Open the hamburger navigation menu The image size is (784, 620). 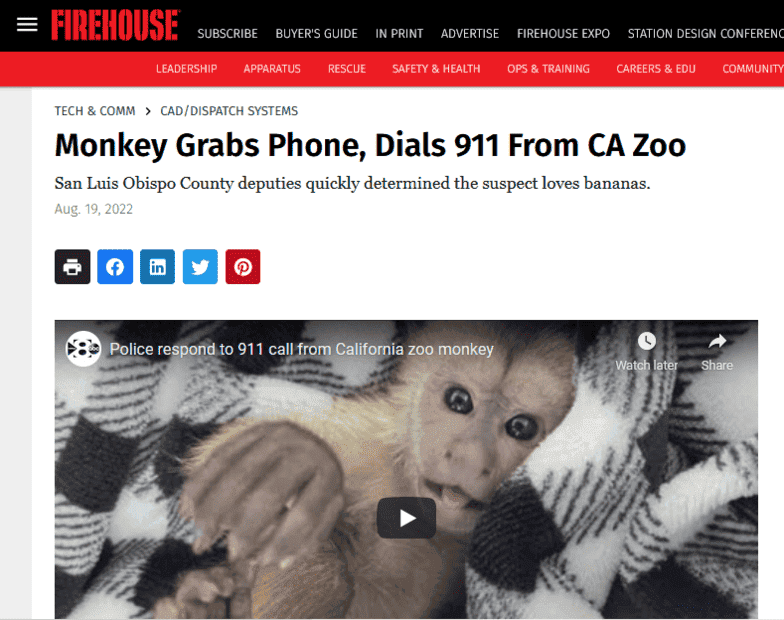coord(27,24)
